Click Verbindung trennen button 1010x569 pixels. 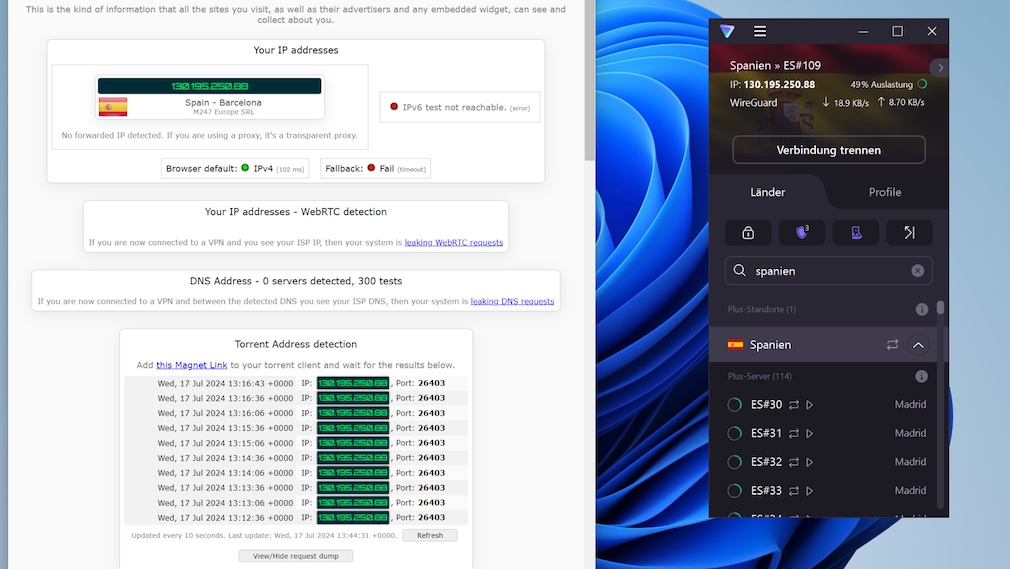[x=828, y=150]
